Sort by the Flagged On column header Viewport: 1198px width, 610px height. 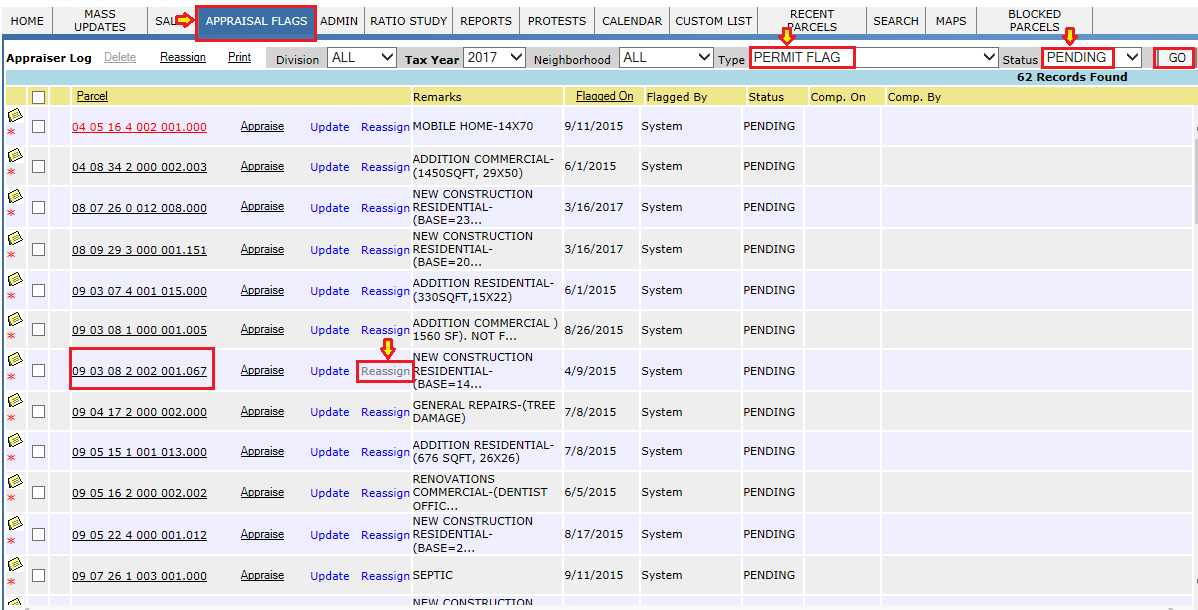click(x=604, y=97)
